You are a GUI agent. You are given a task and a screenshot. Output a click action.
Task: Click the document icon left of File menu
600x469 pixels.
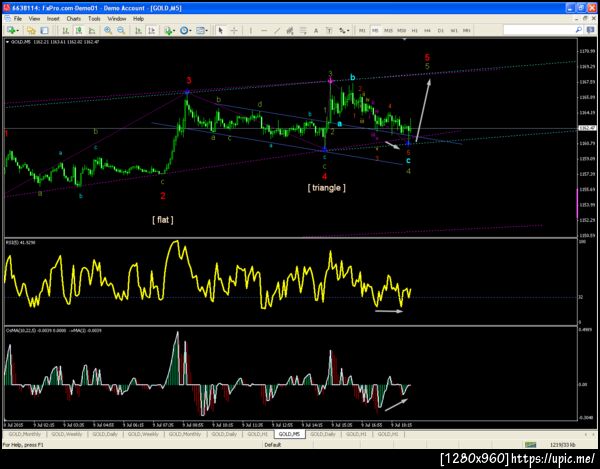click(x=7, y=18)
